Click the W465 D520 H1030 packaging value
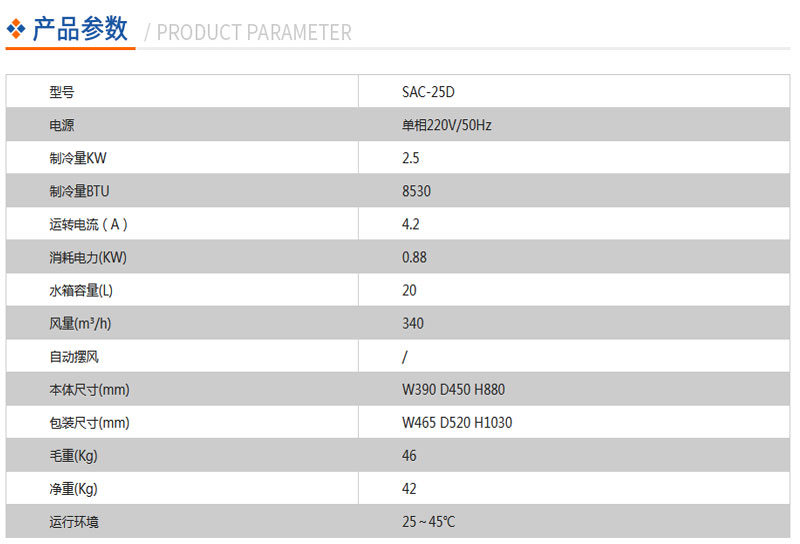This screenshot has height=544, width=800. [457, 423]
